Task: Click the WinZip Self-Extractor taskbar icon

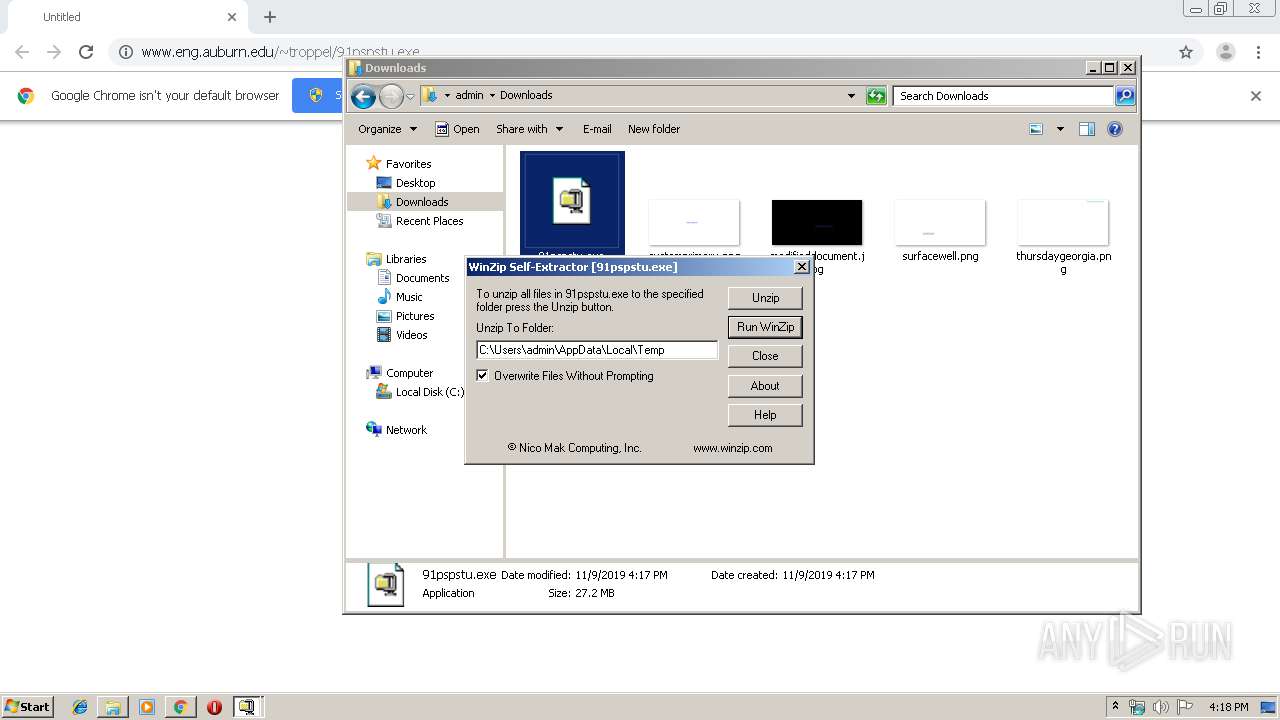Action: [247, 707]
